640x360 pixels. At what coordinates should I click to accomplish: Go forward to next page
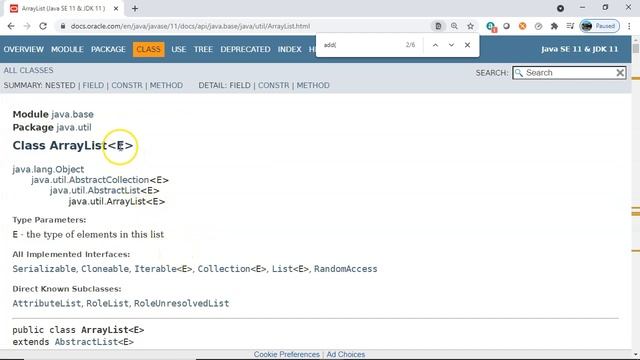[27, 26]
